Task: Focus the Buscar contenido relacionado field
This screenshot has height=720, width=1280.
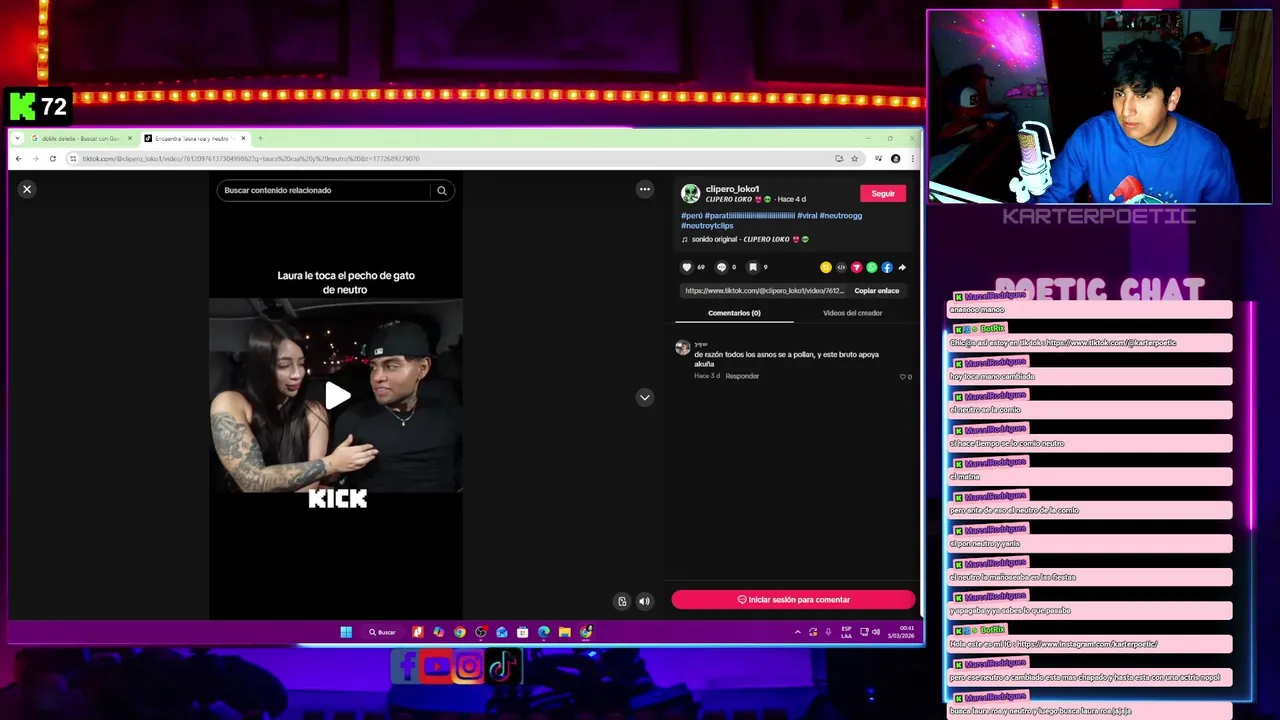Action: (325, 190)
